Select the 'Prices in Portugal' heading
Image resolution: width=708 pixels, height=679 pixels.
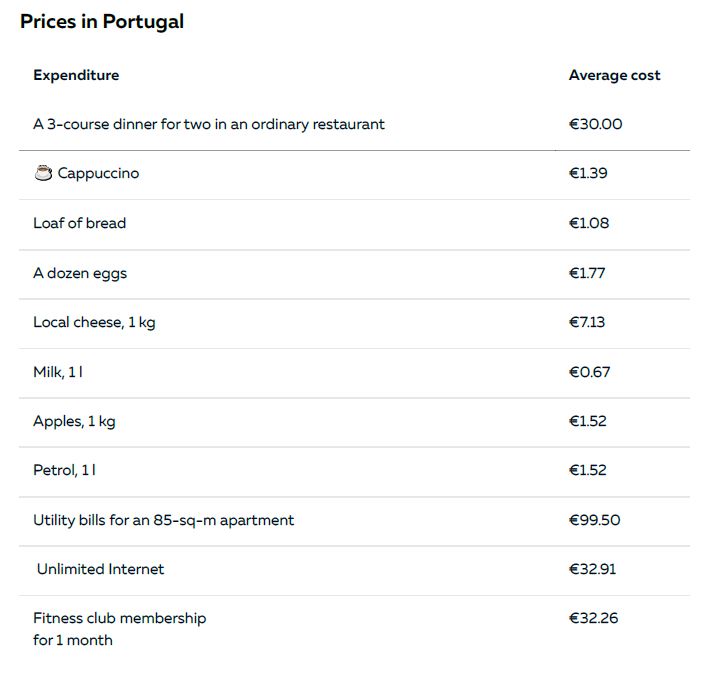click(x=102, y=22)
